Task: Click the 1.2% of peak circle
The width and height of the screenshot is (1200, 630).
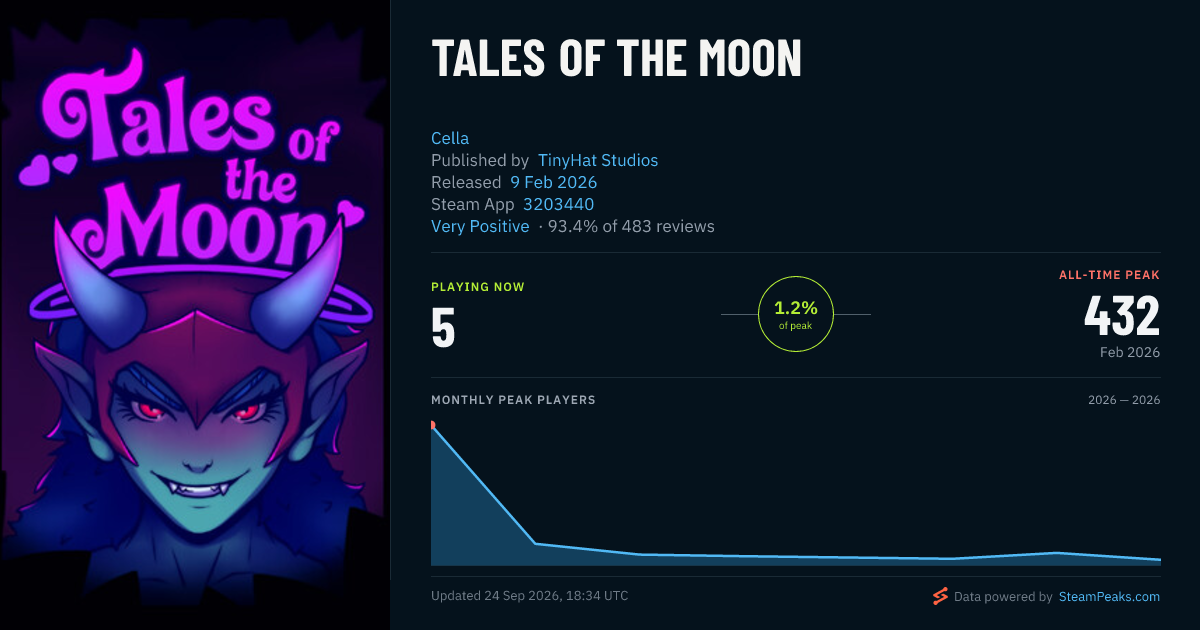Action: (796, 314)
